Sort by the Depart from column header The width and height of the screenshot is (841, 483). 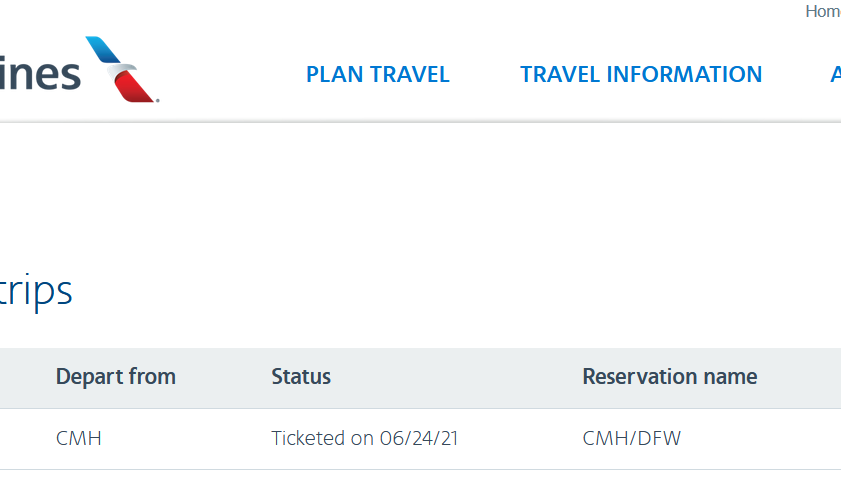115,377
